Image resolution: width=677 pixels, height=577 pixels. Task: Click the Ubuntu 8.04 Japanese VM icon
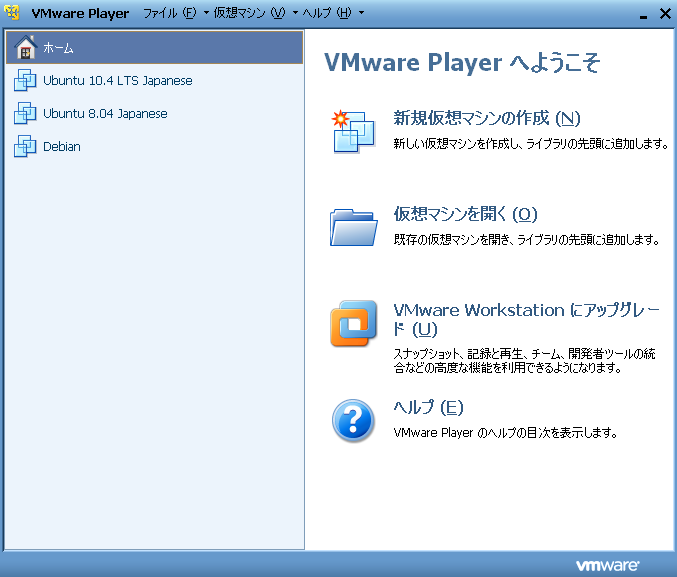point(25,113)
